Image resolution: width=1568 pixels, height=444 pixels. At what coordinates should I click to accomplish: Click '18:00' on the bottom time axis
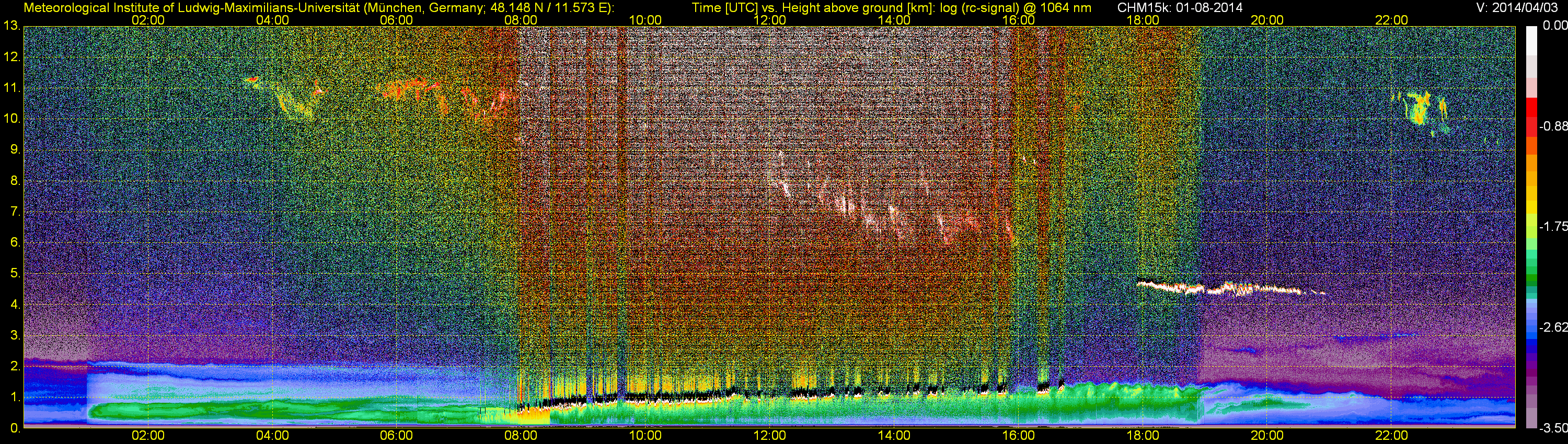coord(1143,436)
